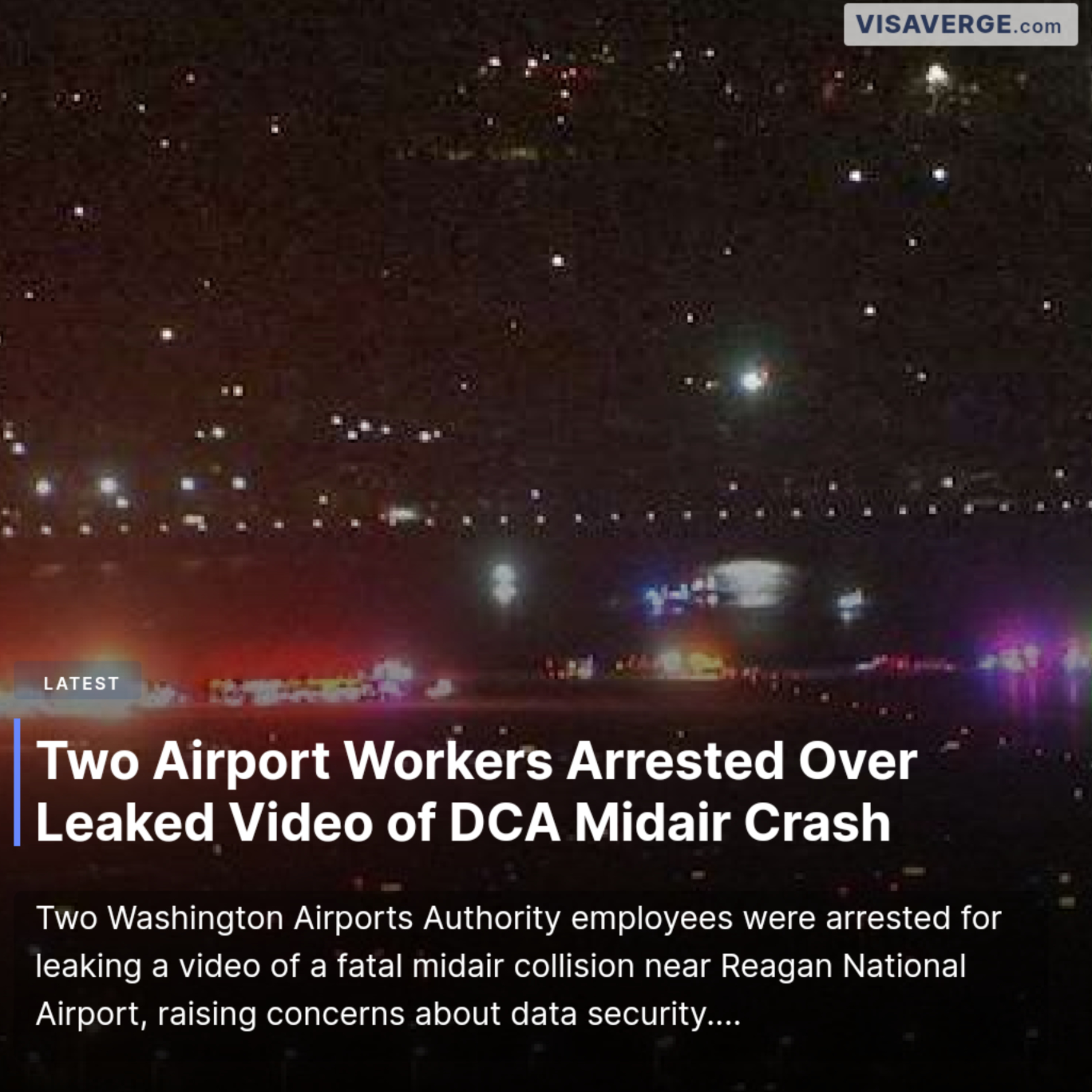Open the Washington Airports Authority summary text
1092x1092 pixels.
point(518,966)
